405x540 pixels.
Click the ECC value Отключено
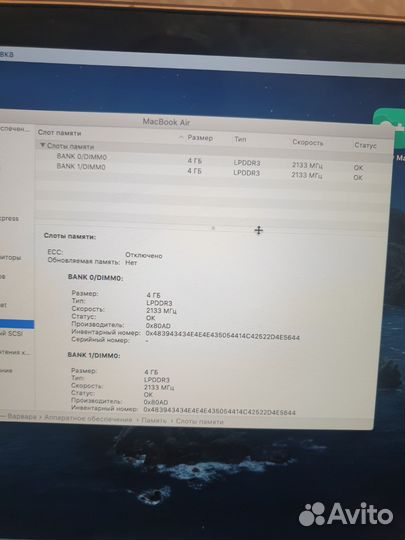click(x=144, y=256)
